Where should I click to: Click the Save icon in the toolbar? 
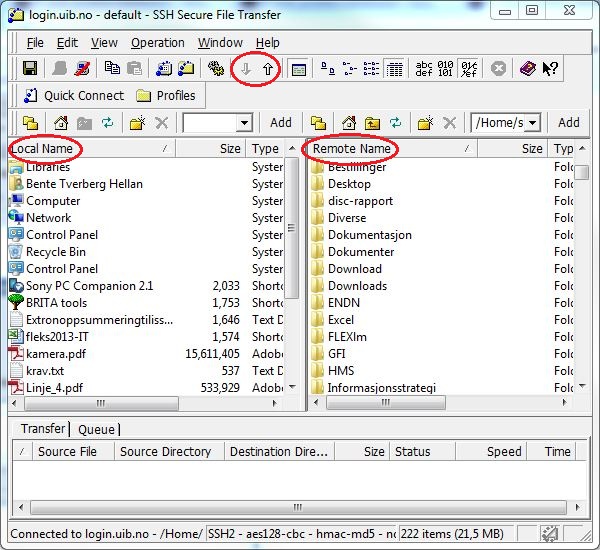30,69
